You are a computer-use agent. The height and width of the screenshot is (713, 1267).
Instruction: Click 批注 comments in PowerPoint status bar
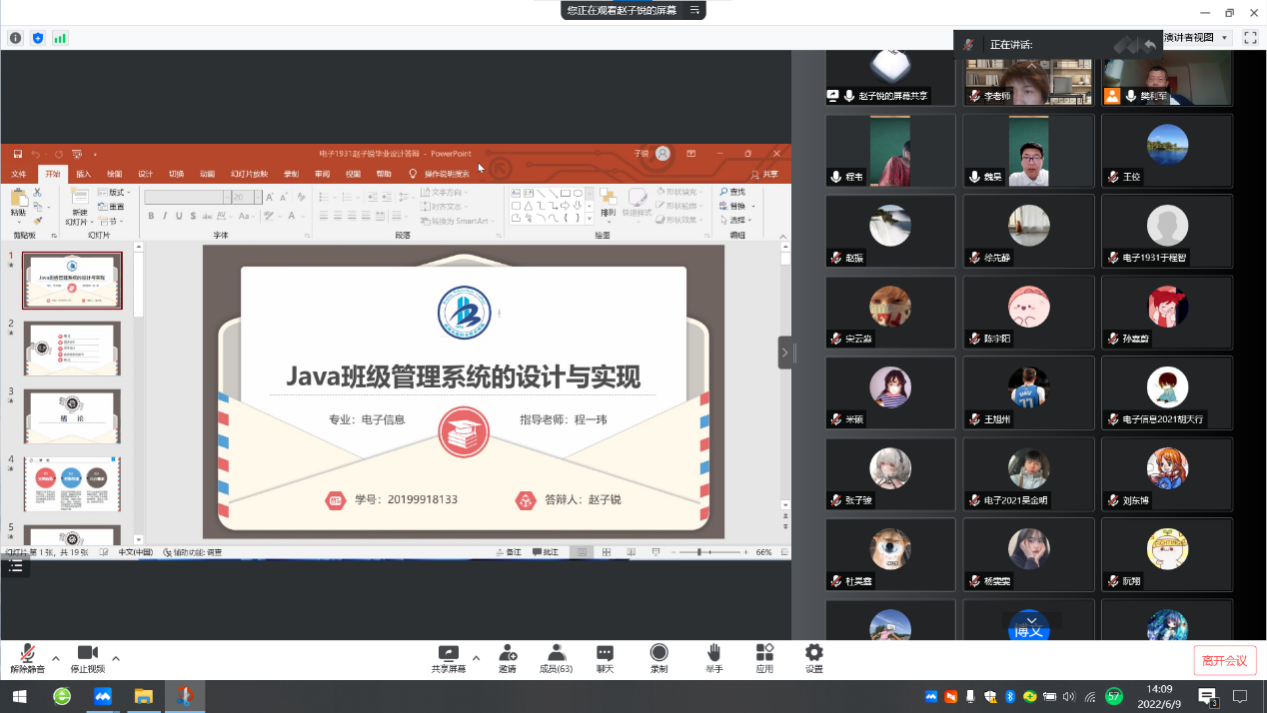[546, 552]
